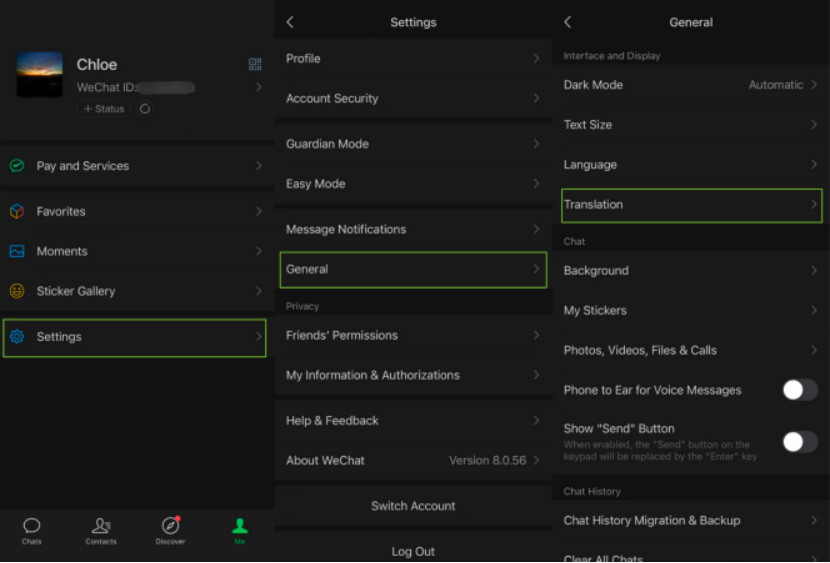The image size is (830, 563).
Task: Click the Pay and Services icon
Action: [x=17, y=166]
